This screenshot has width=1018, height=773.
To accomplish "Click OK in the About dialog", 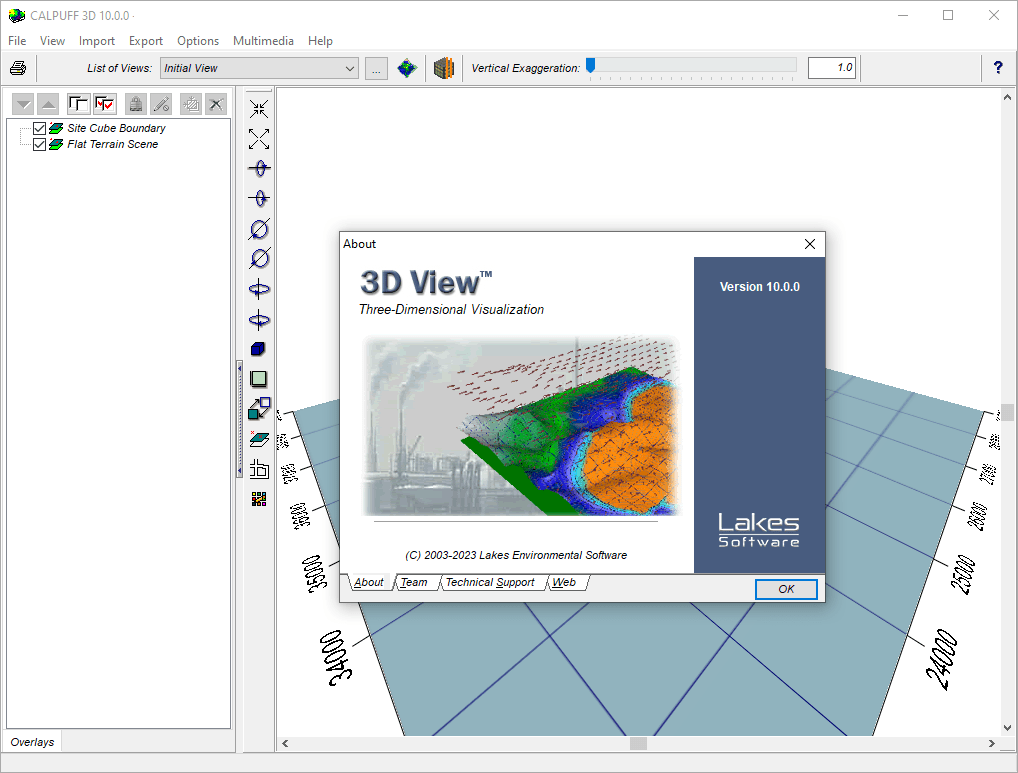I will [x=786, y=589].
